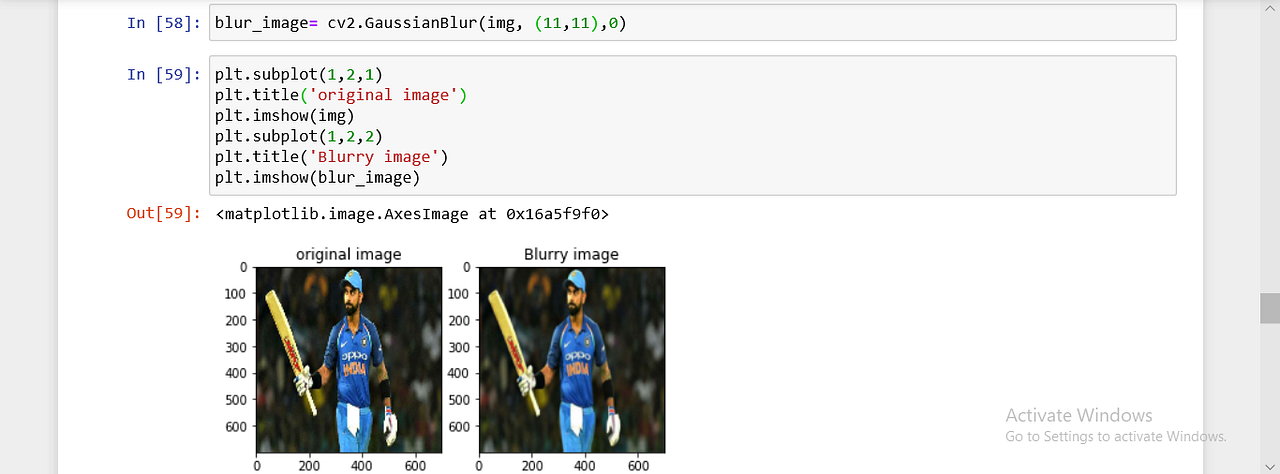
Task: Click the original image plot
Action: [349, 360]
